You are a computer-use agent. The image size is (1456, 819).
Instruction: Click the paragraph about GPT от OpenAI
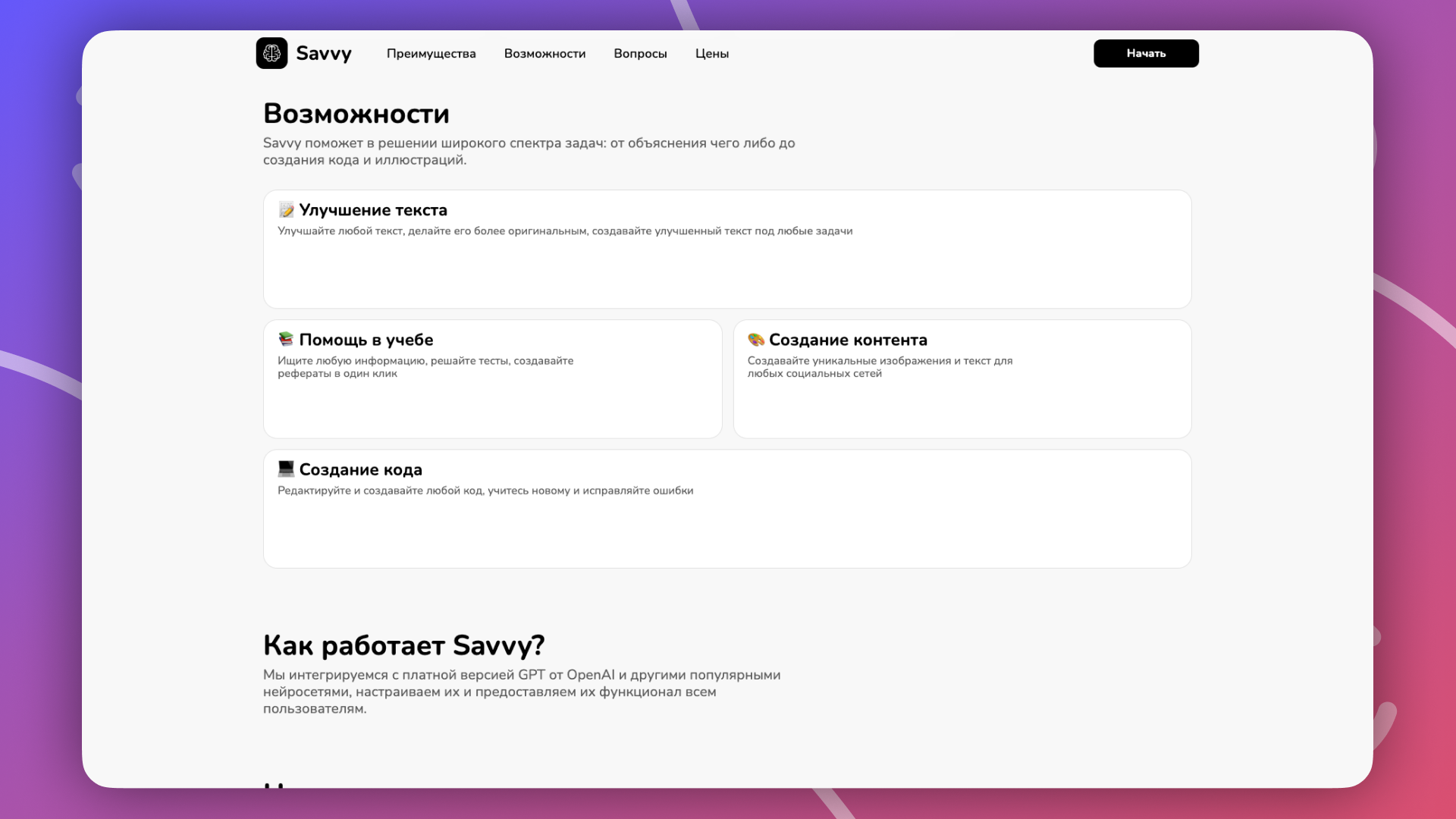coord(521,692)
